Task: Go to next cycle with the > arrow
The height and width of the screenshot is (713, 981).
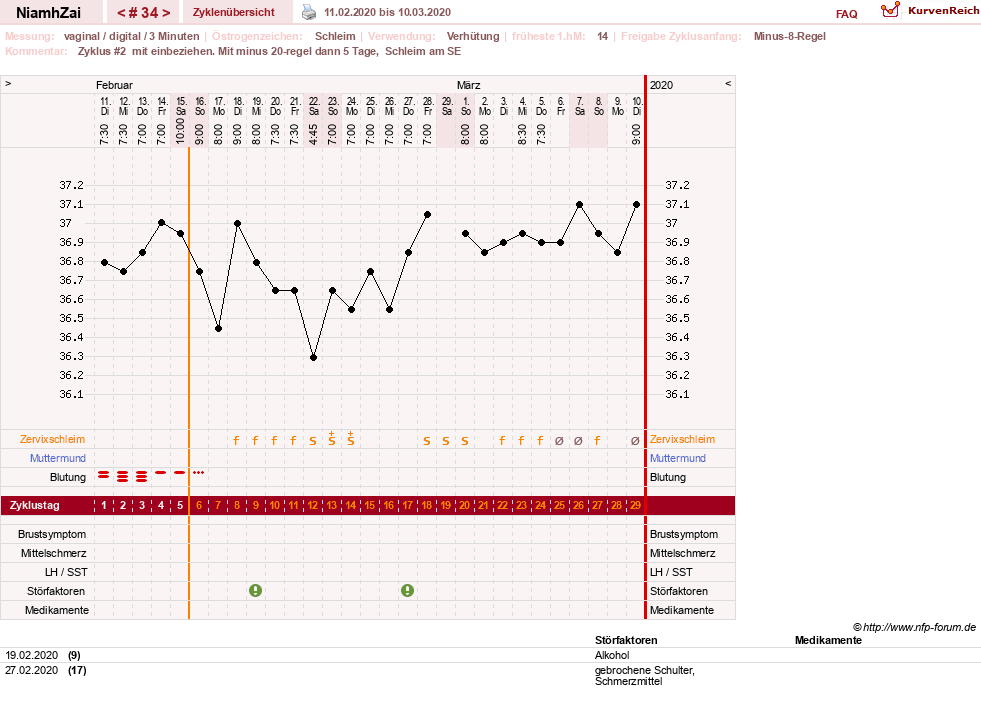Action: coord(166,13)
